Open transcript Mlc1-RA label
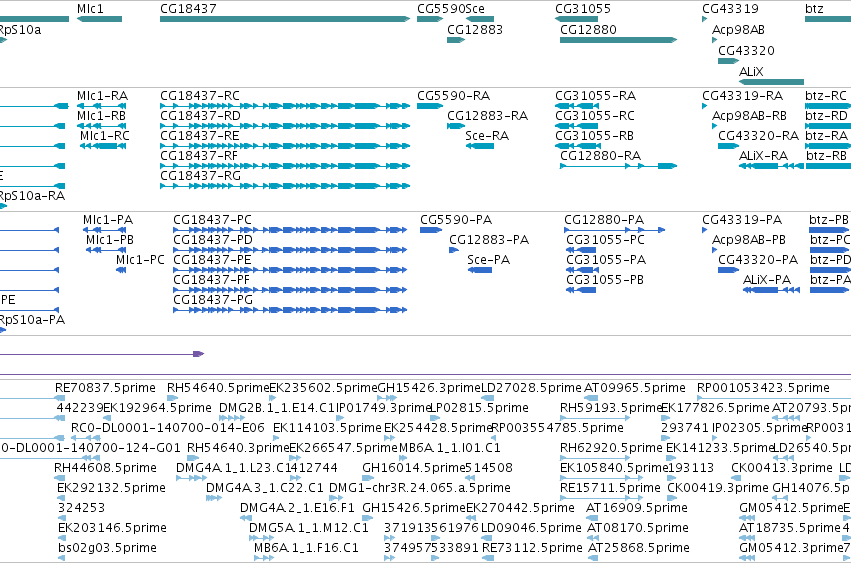The width and height of the screenshot is (851, 563). coord(103,96)
